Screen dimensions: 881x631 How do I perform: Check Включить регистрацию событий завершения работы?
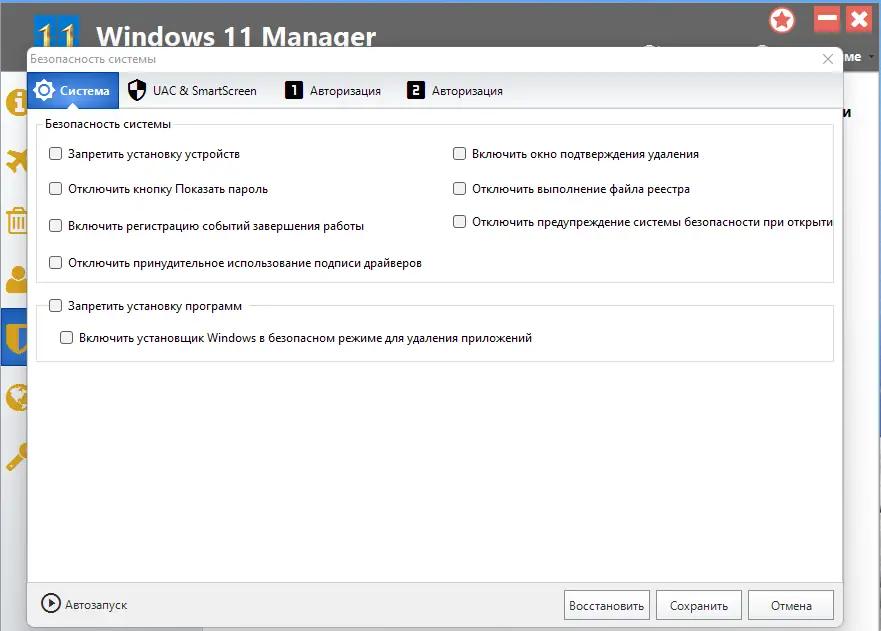click(x=55, y=225)
